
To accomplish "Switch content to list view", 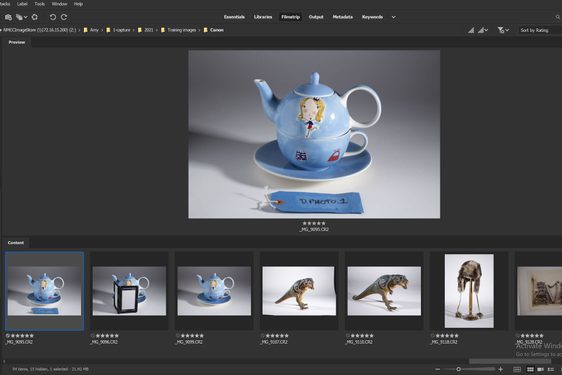I will (551, 369).
